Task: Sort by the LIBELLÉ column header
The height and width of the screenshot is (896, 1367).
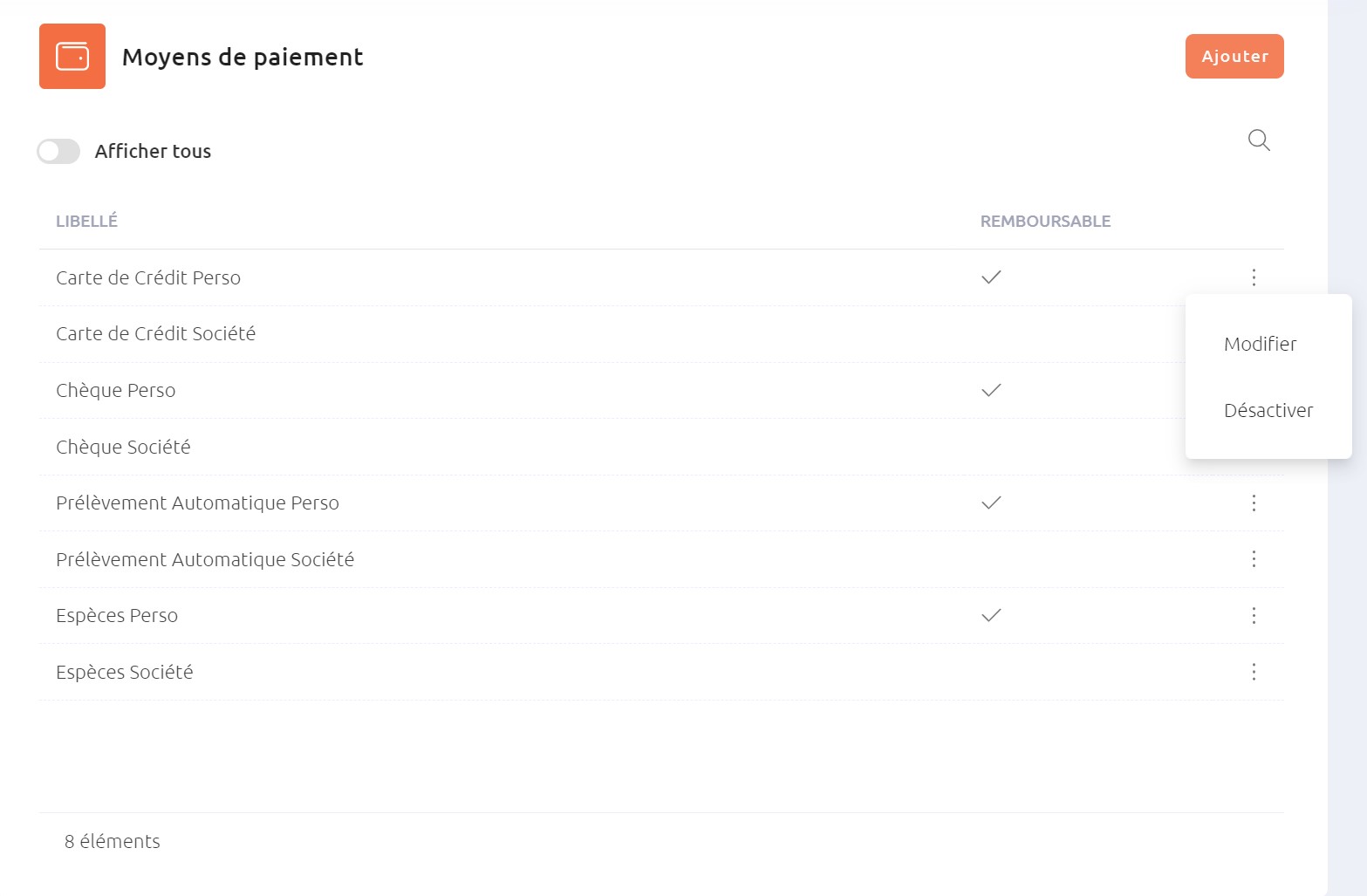Action: pos(86,222)
